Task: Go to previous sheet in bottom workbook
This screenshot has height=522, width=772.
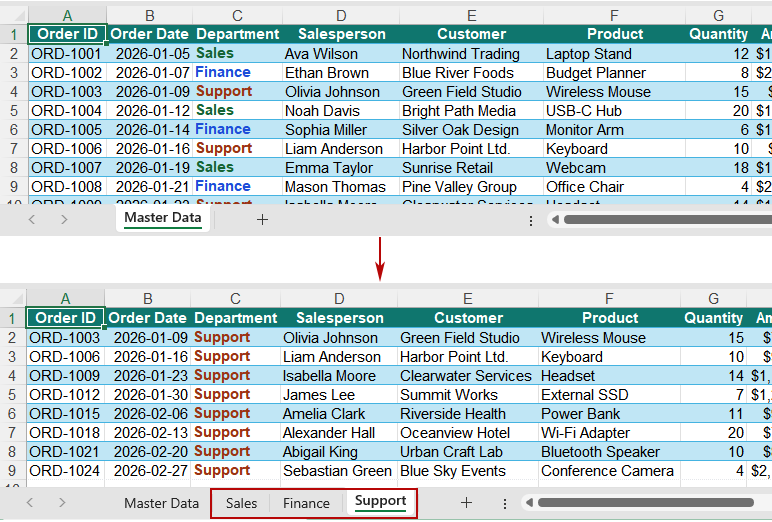Action: tap(30, 503)
